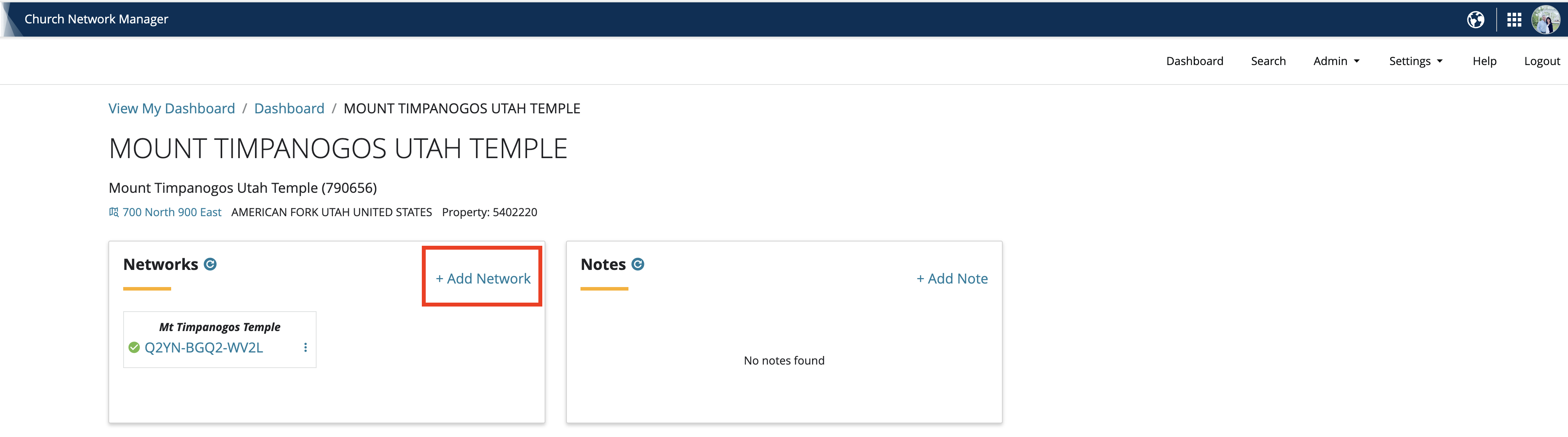Refresh the Notes panel
The height and width of the screenshot is (437, 1568).
click(637, 264)
